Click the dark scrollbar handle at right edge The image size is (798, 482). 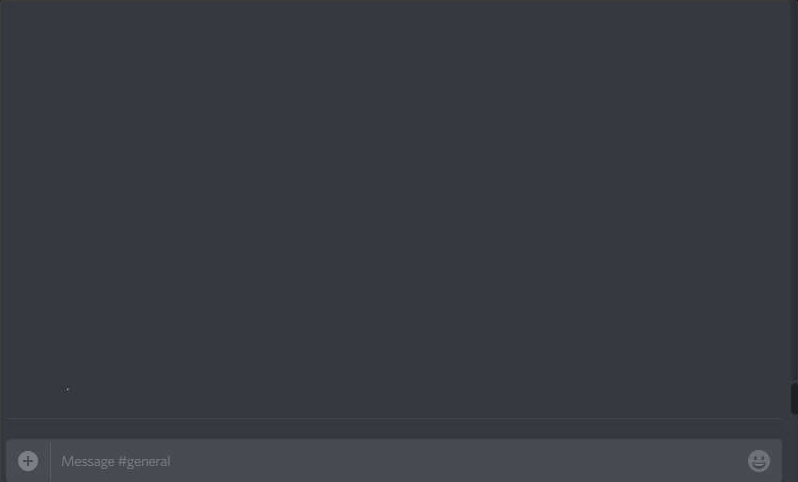tap(794, 398)
